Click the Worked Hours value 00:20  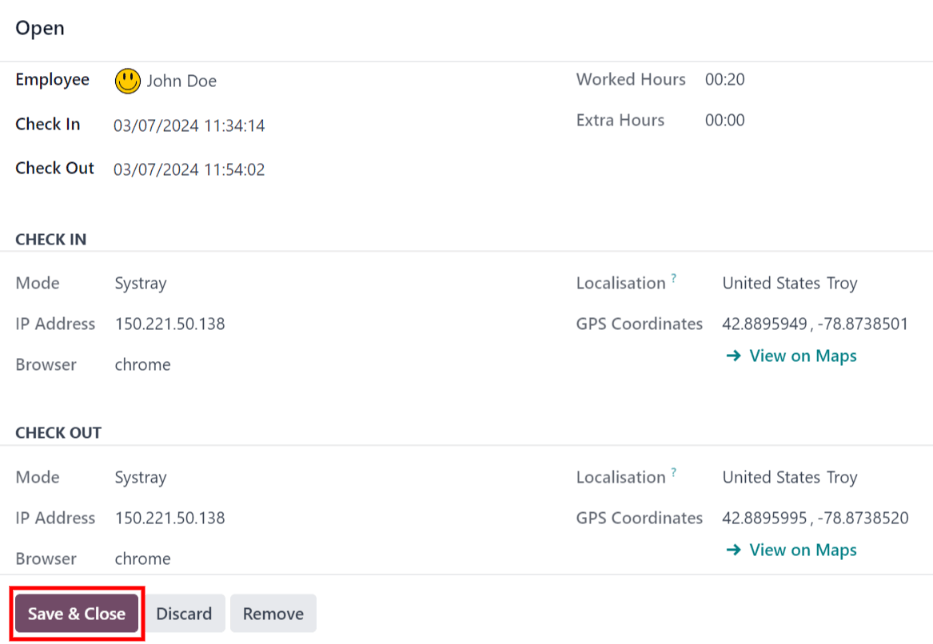tap(725, 80)
